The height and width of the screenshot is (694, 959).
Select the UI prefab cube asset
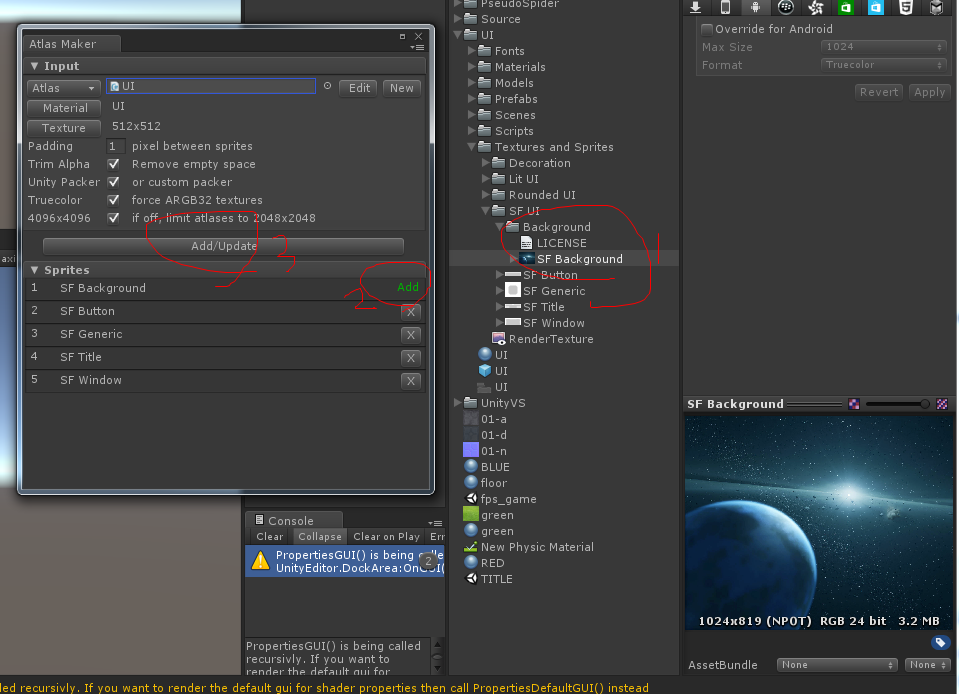(x=493, y=371)
